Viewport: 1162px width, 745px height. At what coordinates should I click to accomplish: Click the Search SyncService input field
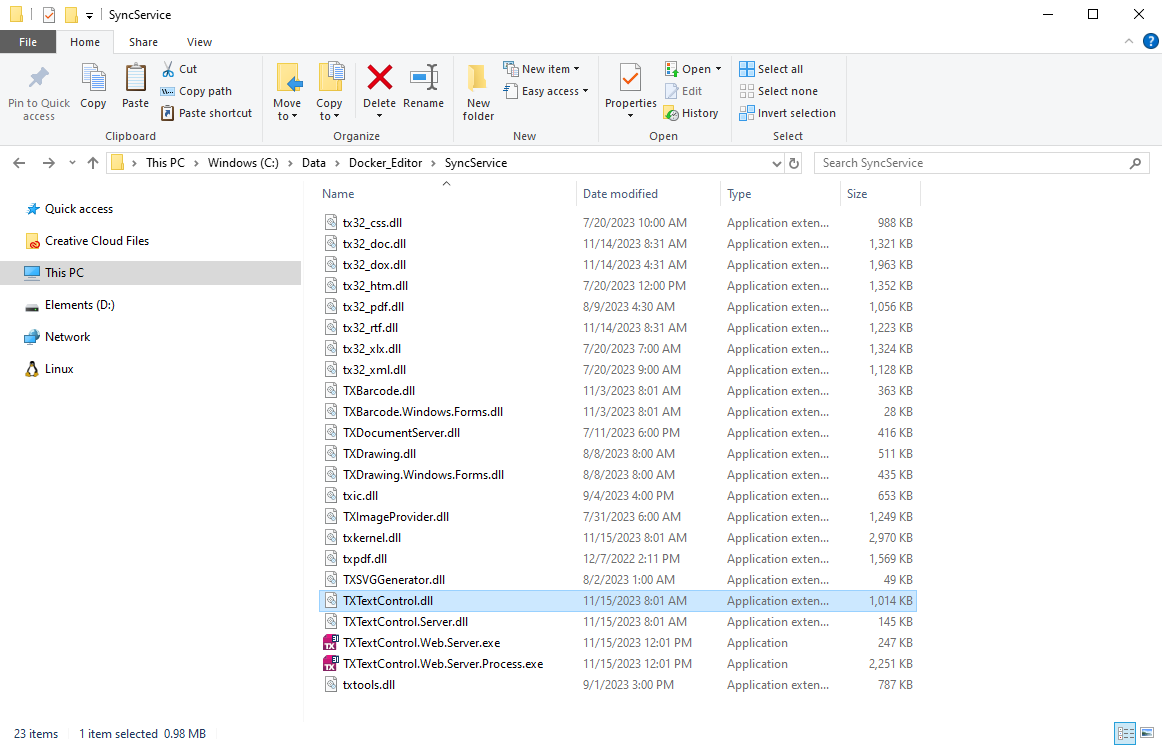point(970,163)
